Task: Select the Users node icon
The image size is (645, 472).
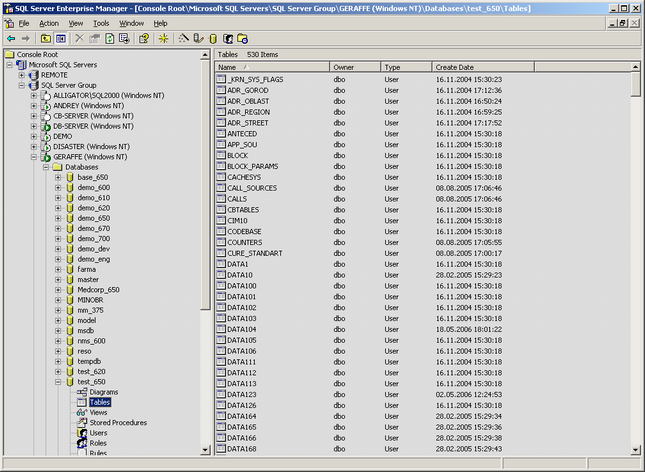Action: pos(81,433)
